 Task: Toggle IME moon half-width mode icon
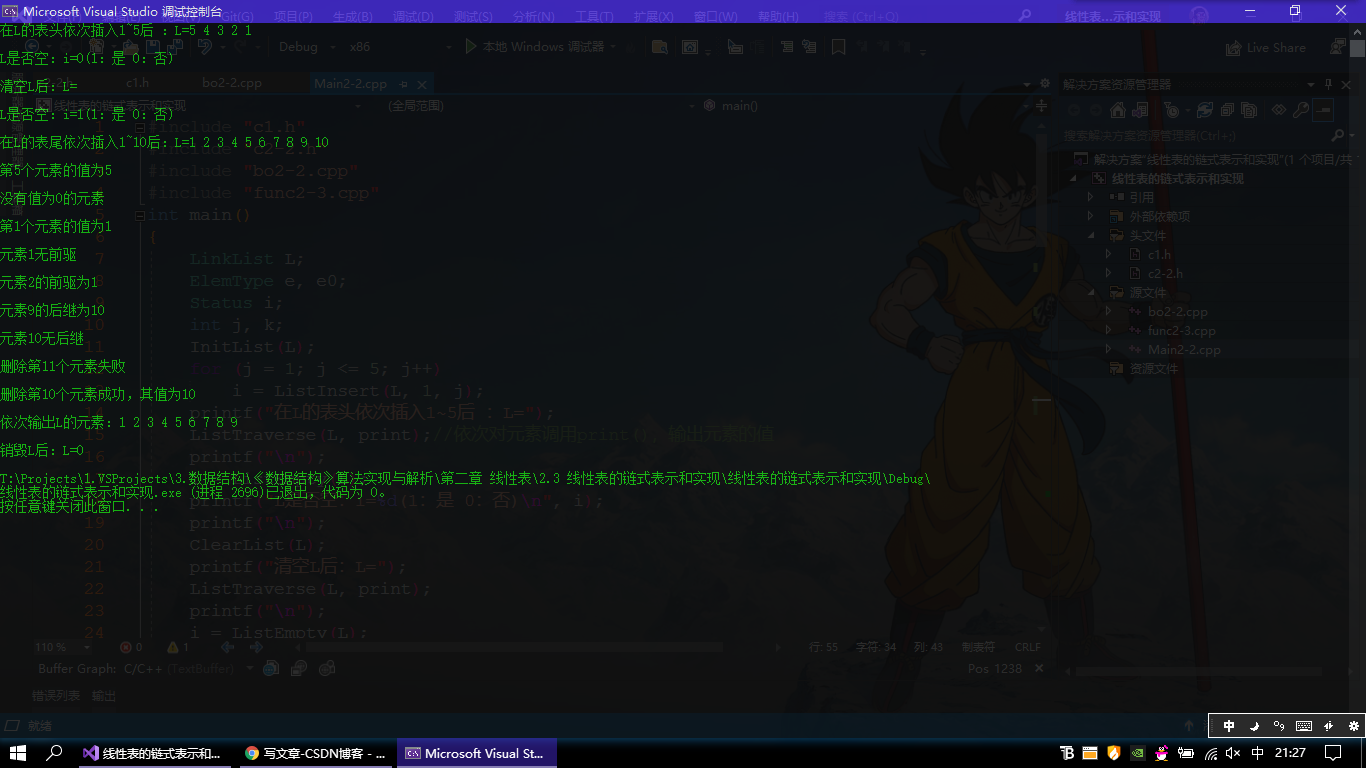1254,726
